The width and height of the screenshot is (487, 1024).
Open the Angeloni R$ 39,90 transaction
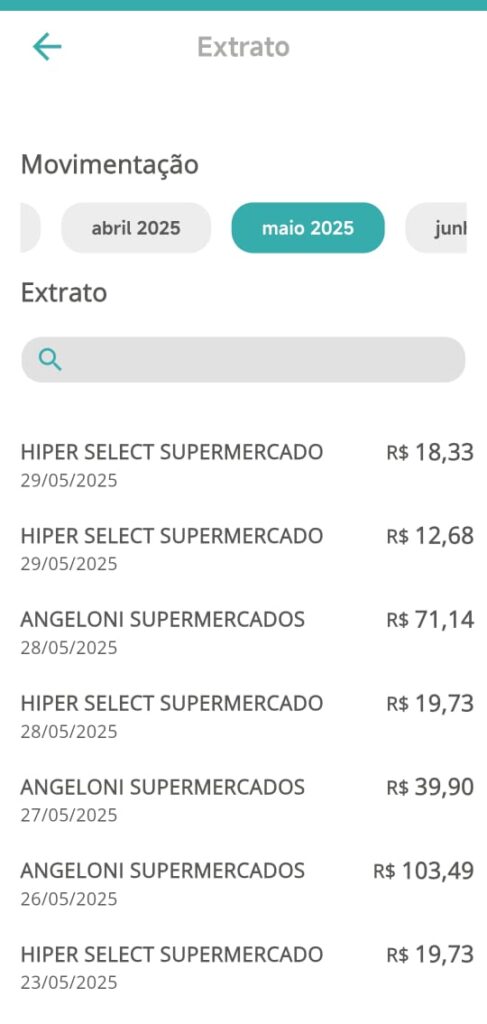pyautogui.click(x=247, y=800)
